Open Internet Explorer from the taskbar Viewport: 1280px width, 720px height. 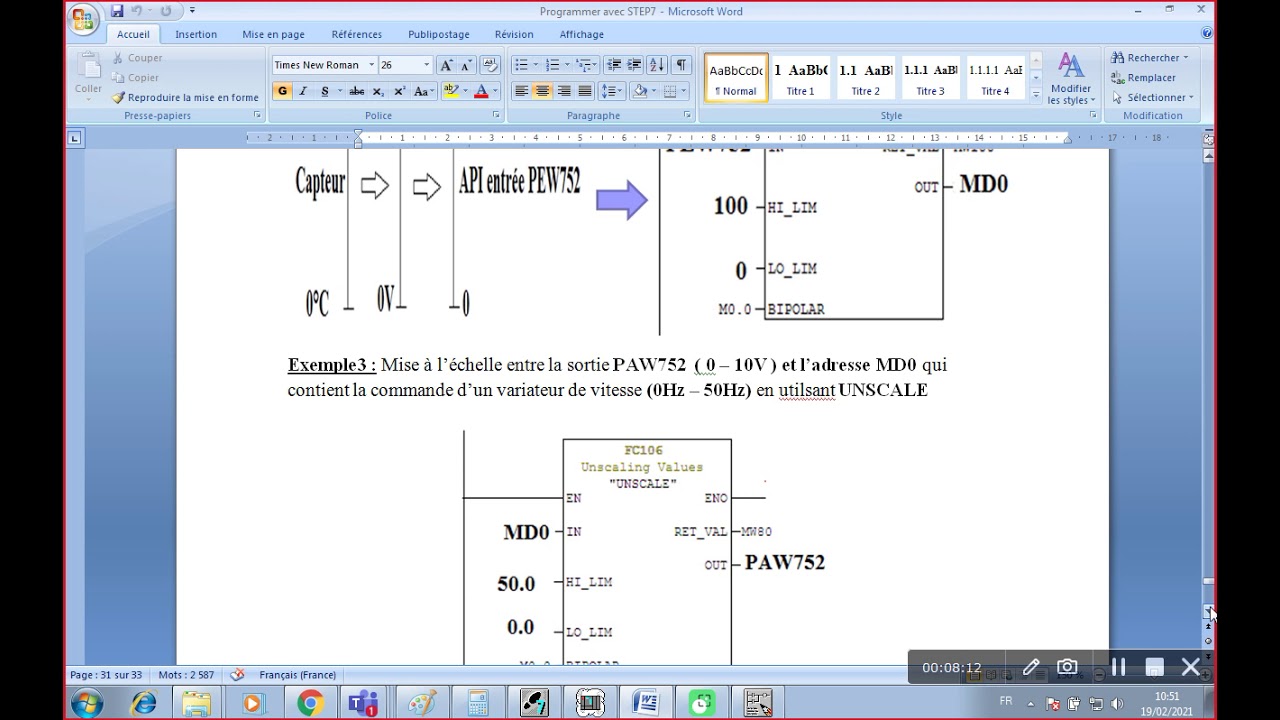[144, 703]
